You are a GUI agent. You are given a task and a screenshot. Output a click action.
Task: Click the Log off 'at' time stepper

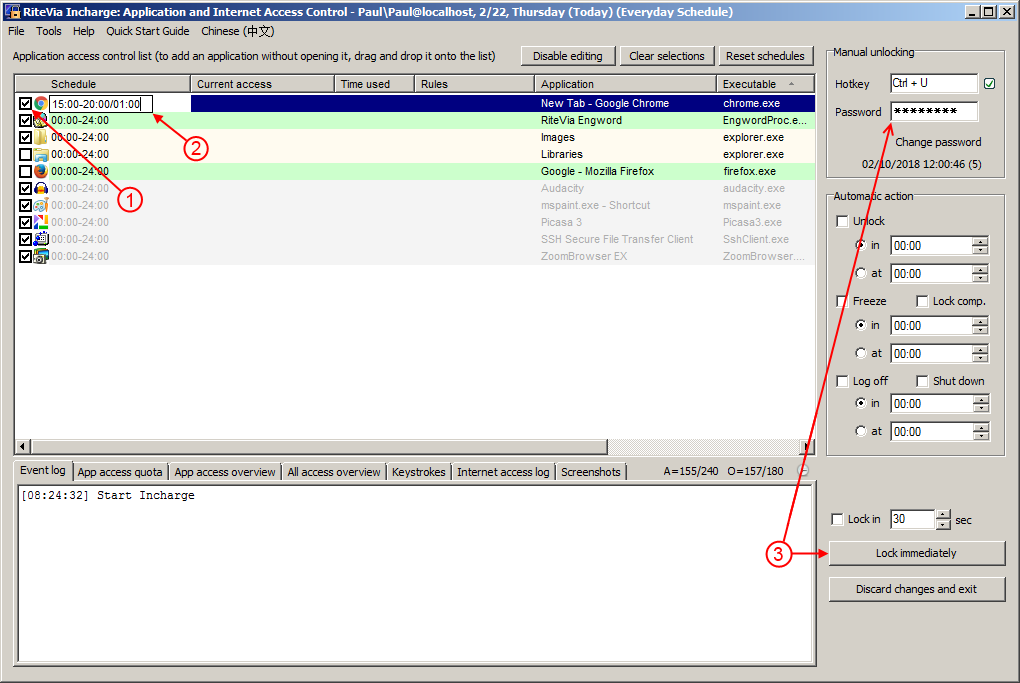click(980, 432)
